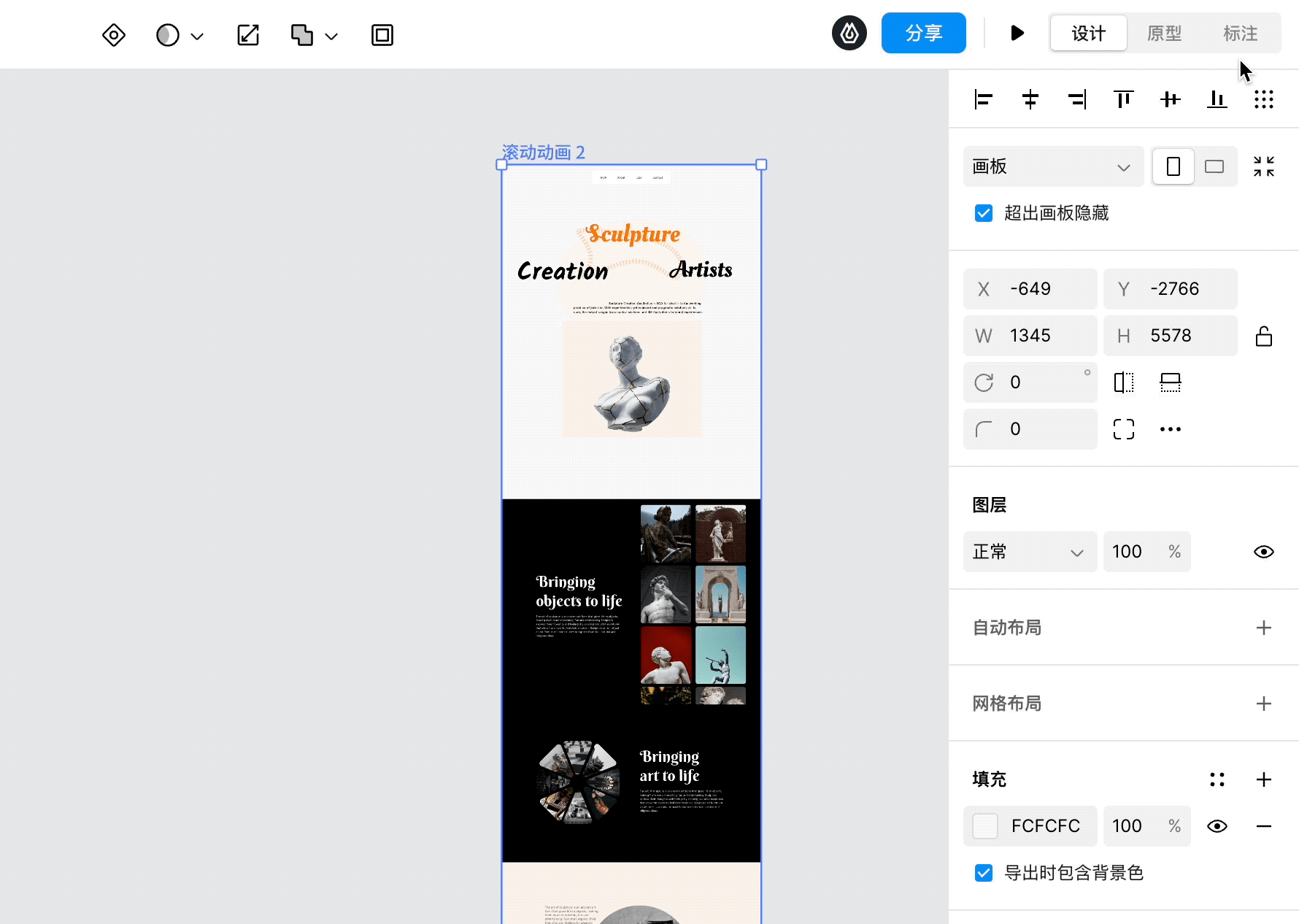Open the mask tool dropdown arrow
Image resolution: width=1299 pixels, height=924 pixels.
coord(197,36)
